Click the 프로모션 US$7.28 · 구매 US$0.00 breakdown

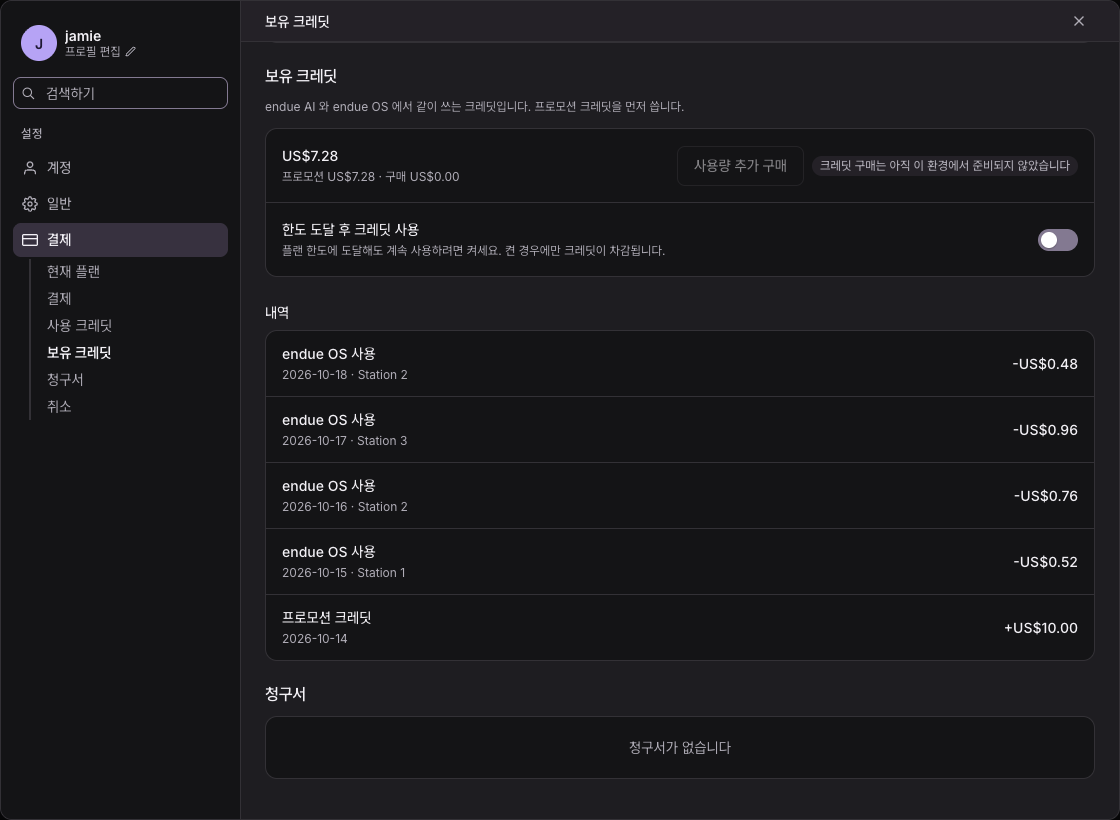click(371, 176)
